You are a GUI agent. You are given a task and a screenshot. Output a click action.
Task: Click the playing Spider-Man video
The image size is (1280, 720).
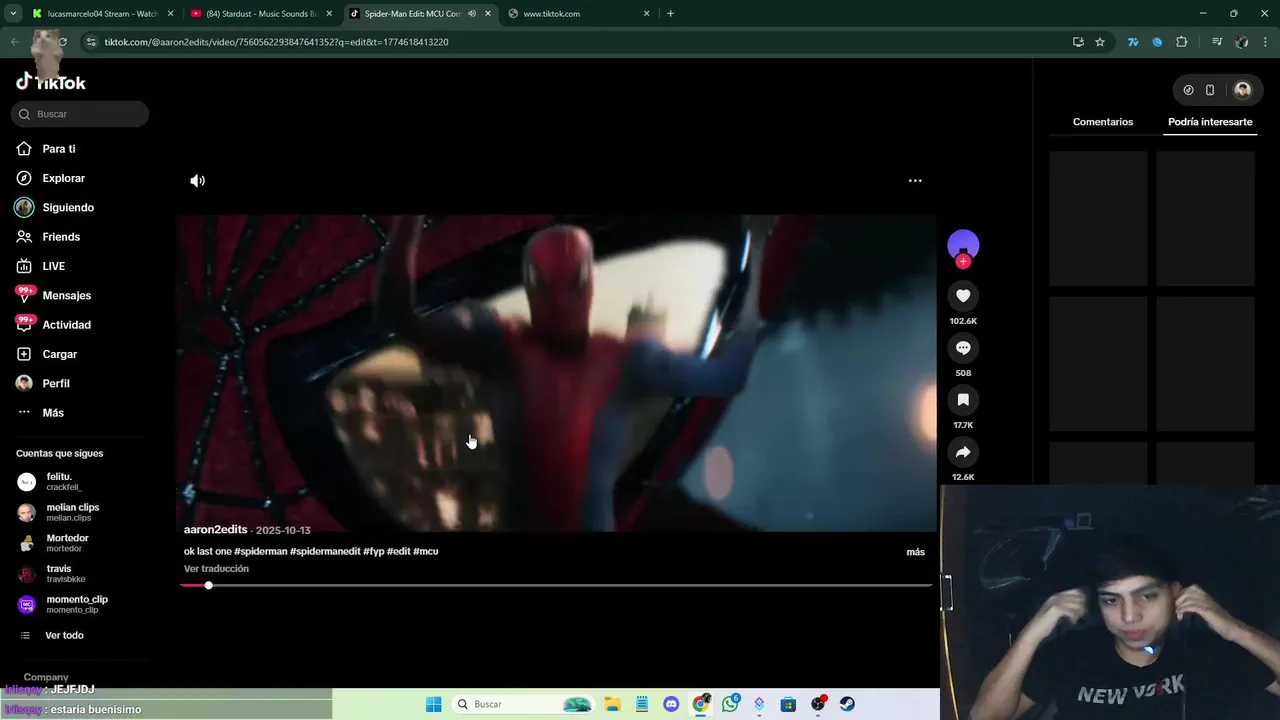coord(556,372)
